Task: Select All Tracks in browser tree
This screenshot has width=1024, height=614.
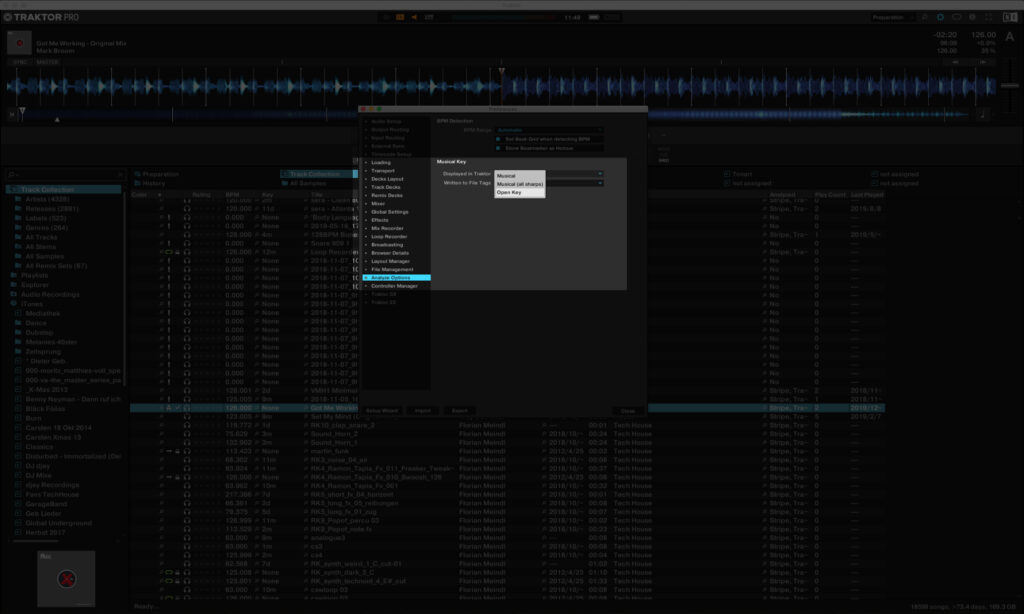Action: click(x=41, y=237)
